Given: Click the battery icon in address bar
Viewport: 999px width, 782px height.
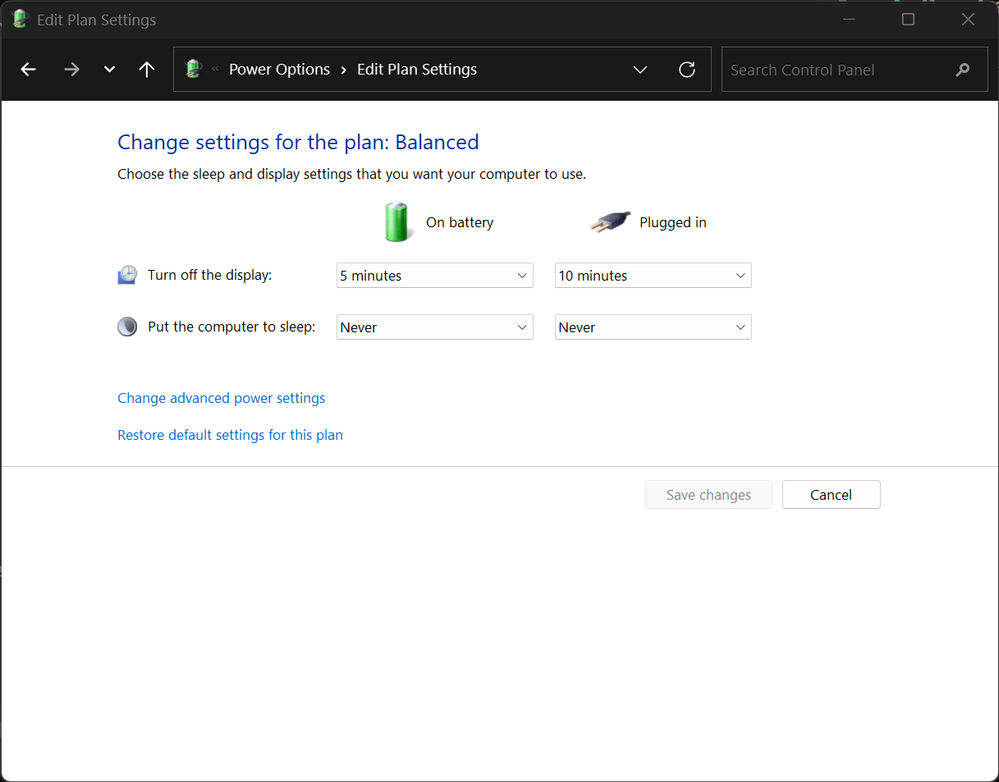Looking at the screenshot, I should 194,69.
